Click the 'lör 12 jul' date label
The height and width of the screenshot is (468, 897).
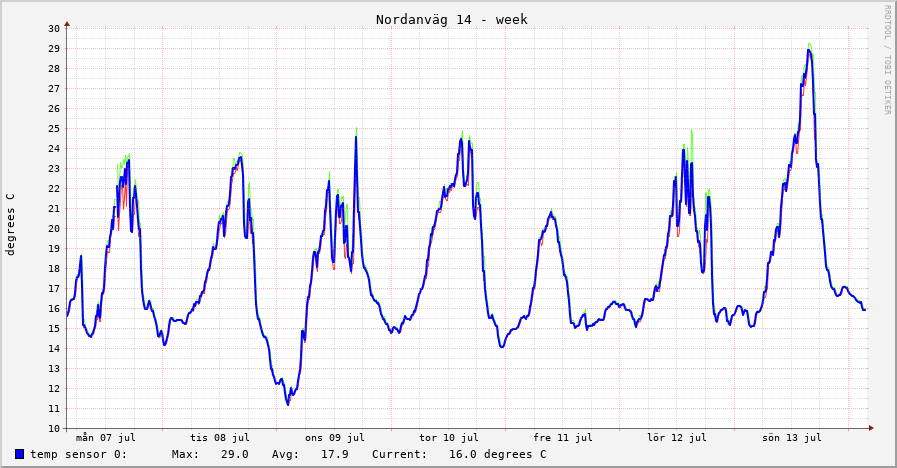coord(677,438)
